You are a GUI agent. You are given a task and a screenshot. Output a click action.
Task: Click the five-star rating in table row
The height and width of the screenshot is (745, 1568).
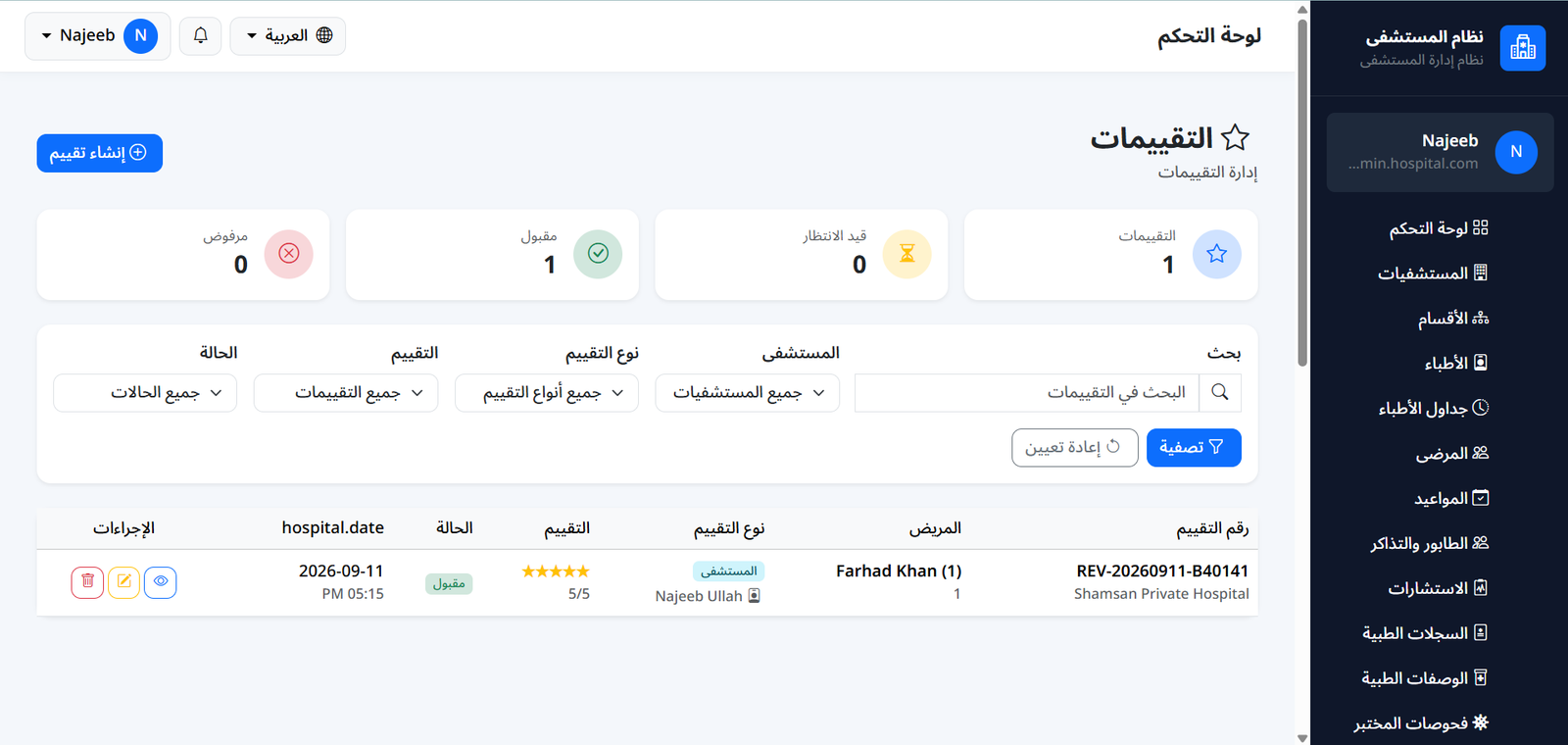pyautogui.click(x=556, y=571)
